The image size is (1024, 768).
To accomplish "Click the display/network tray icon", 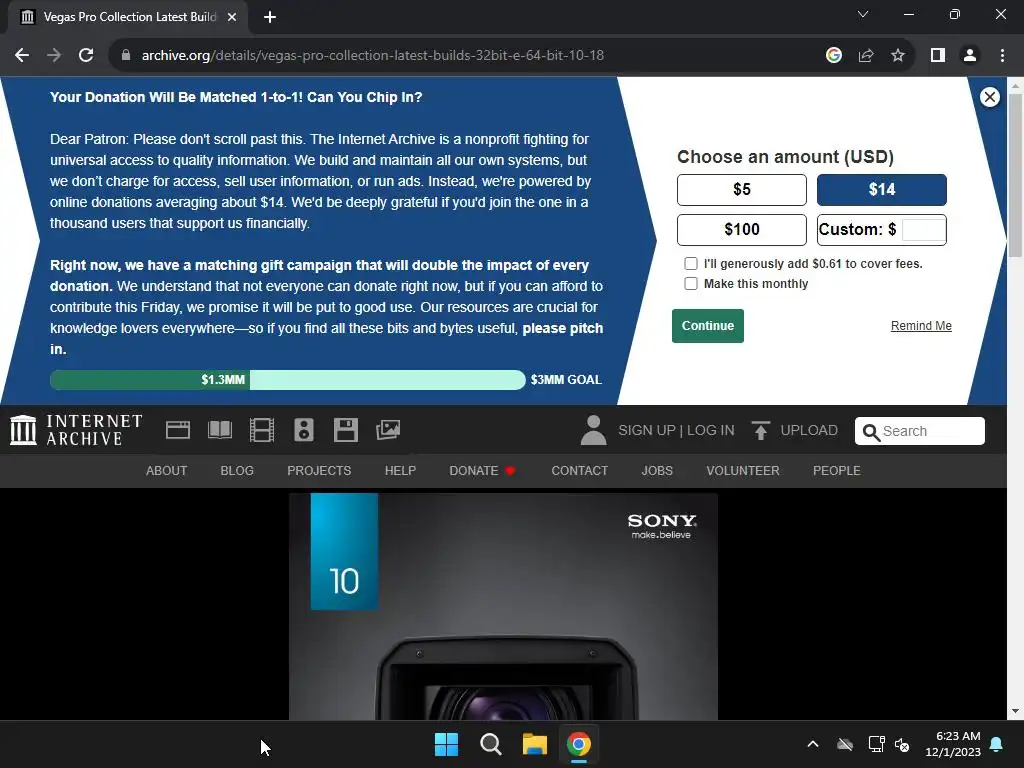I will [876, 744].
